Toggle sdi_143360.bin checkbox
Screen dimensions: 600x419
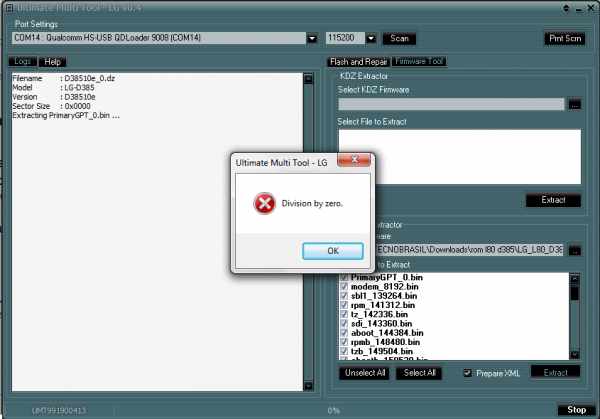click(344, 323)
